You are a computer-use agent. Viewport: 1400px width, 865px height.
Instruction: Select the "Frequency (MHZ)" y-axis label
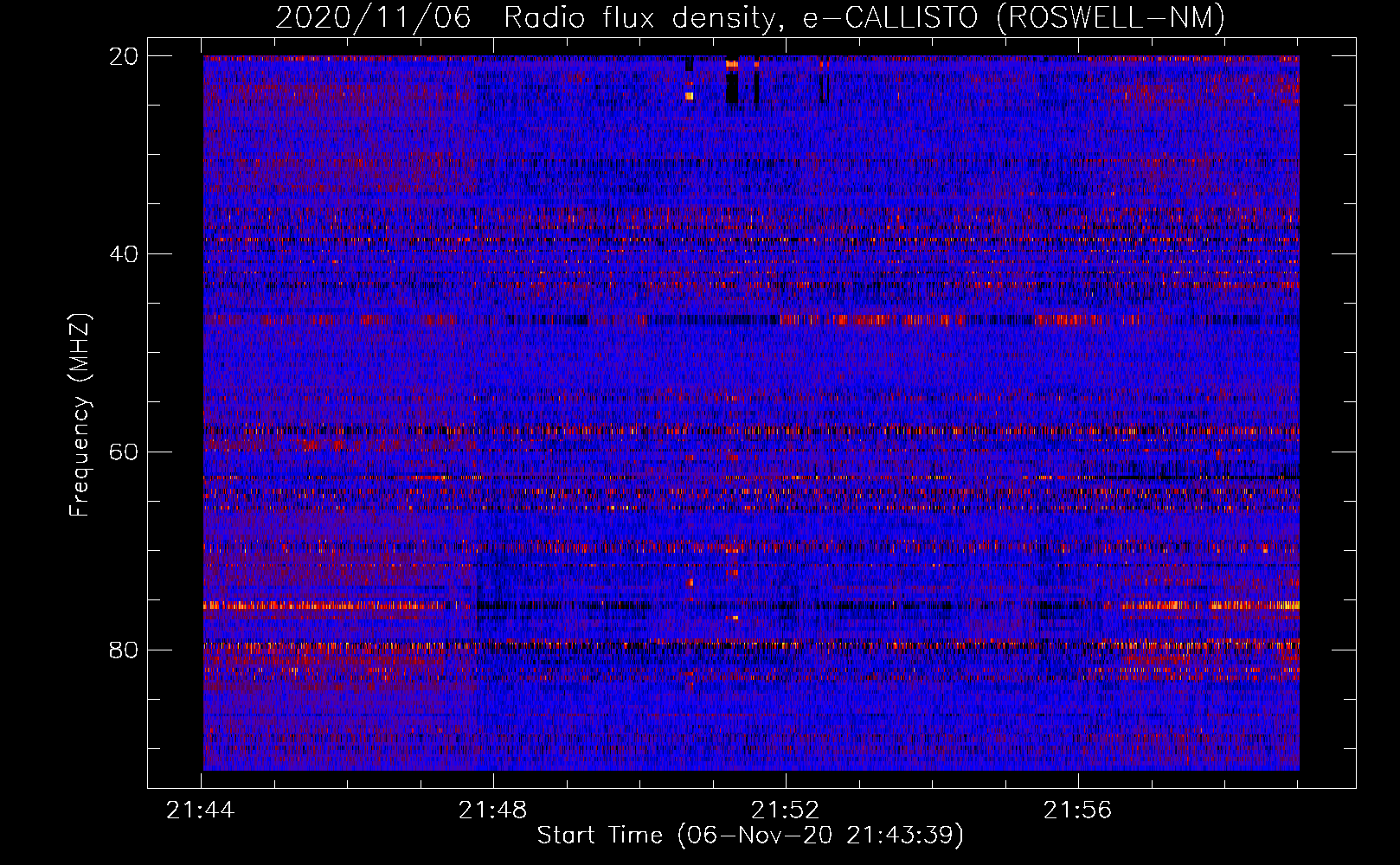pos(80,415)
